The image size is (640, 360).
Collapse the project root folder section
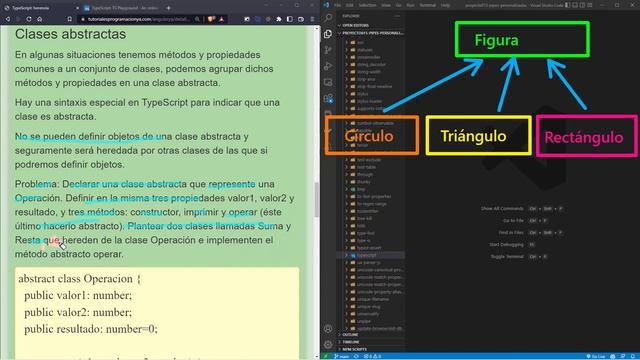point(371,33)
